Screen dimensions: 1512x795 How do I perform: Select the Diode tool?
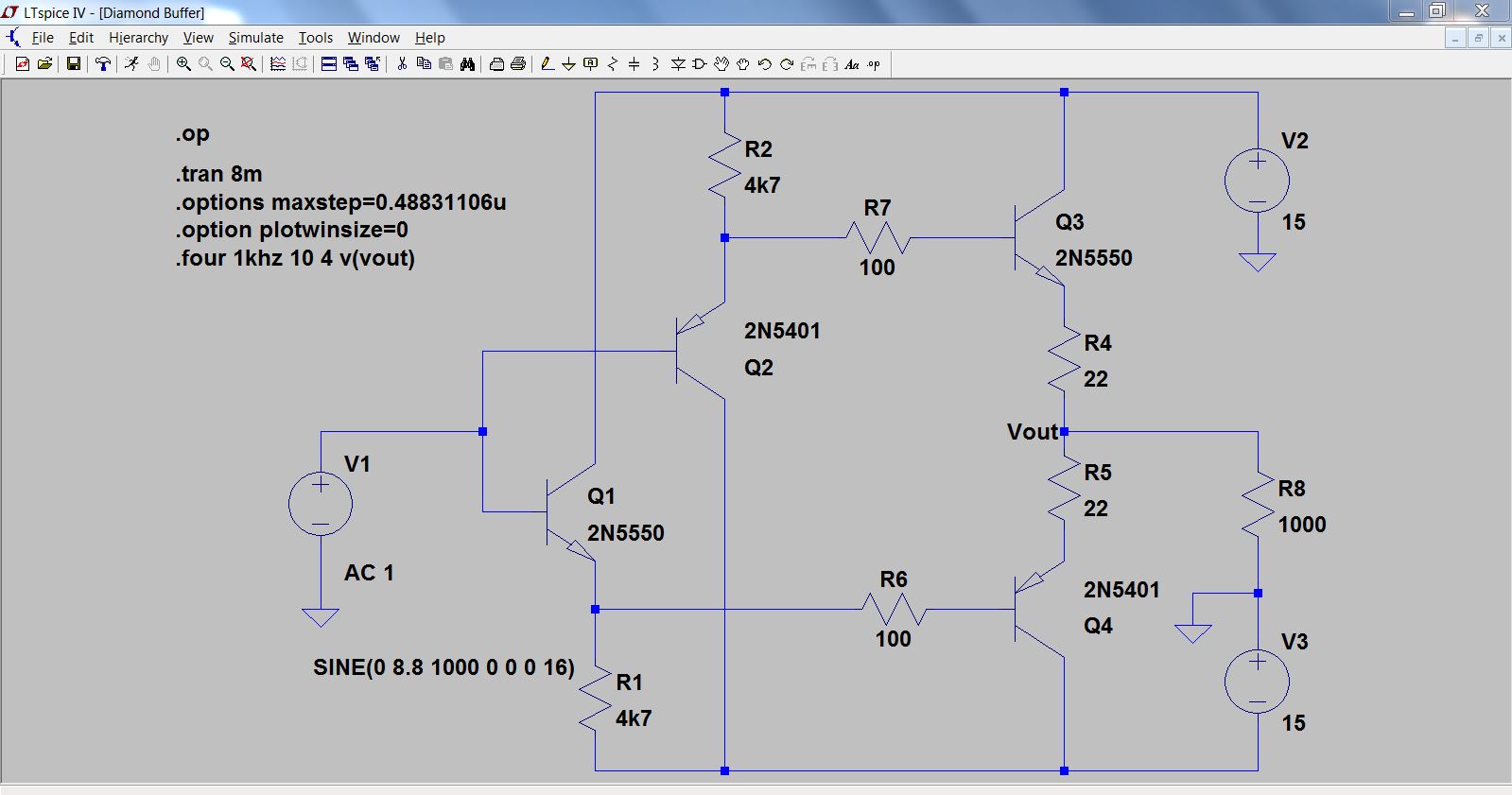tap(678, 64)
